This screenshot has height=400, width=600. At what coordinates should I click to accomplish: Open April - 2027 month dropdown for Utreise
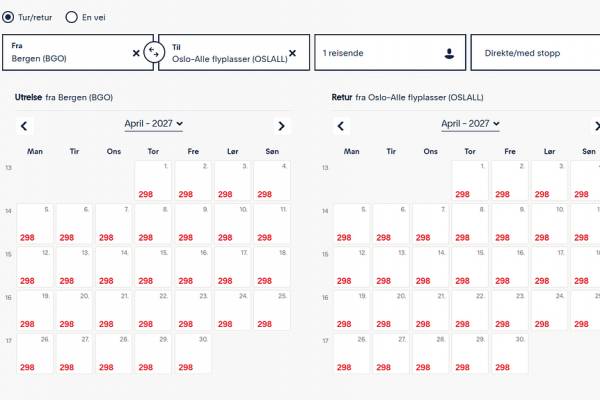tap(153, 124)
